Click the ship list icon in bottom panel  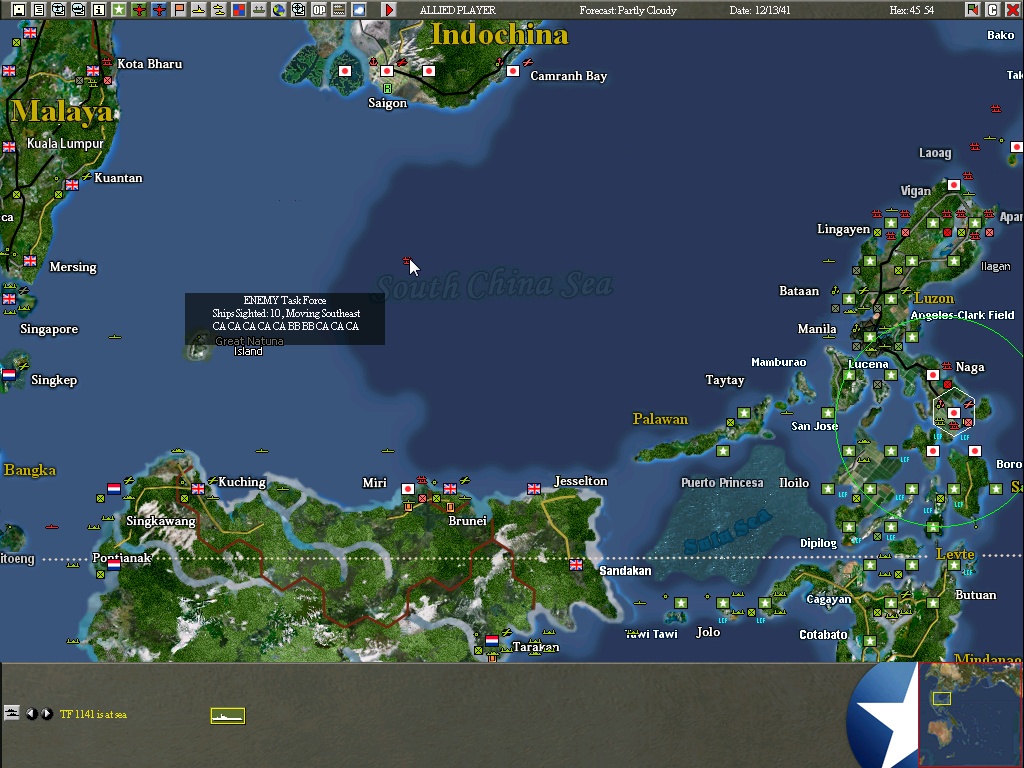coord(12,713)
